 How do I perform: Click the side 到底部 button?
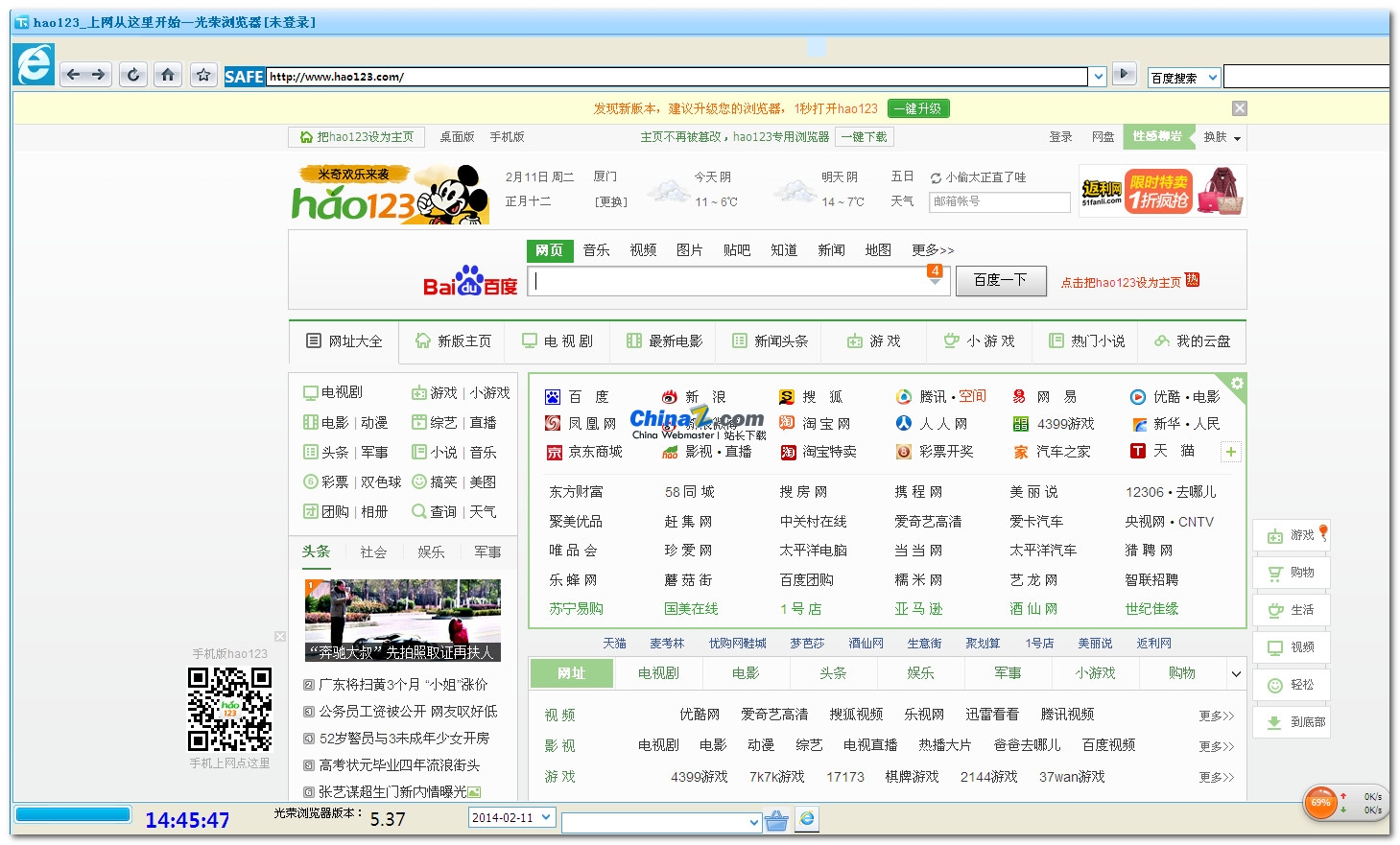[x=1292, y=722]
